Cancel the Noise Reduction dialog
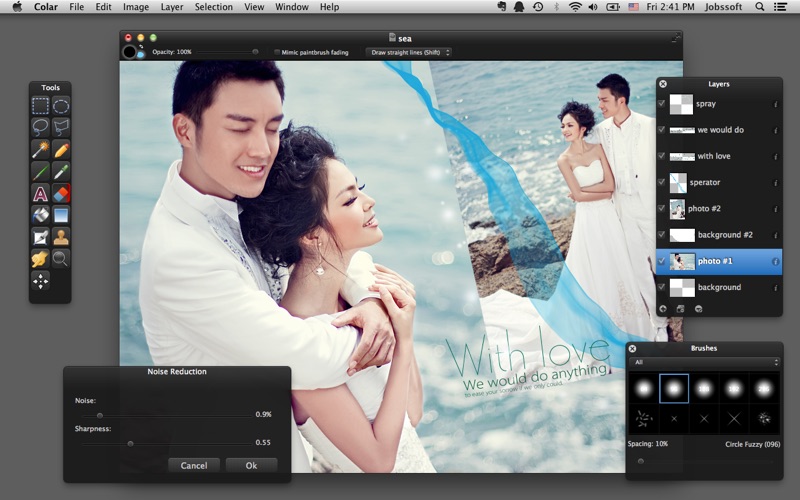 (194, 465)
